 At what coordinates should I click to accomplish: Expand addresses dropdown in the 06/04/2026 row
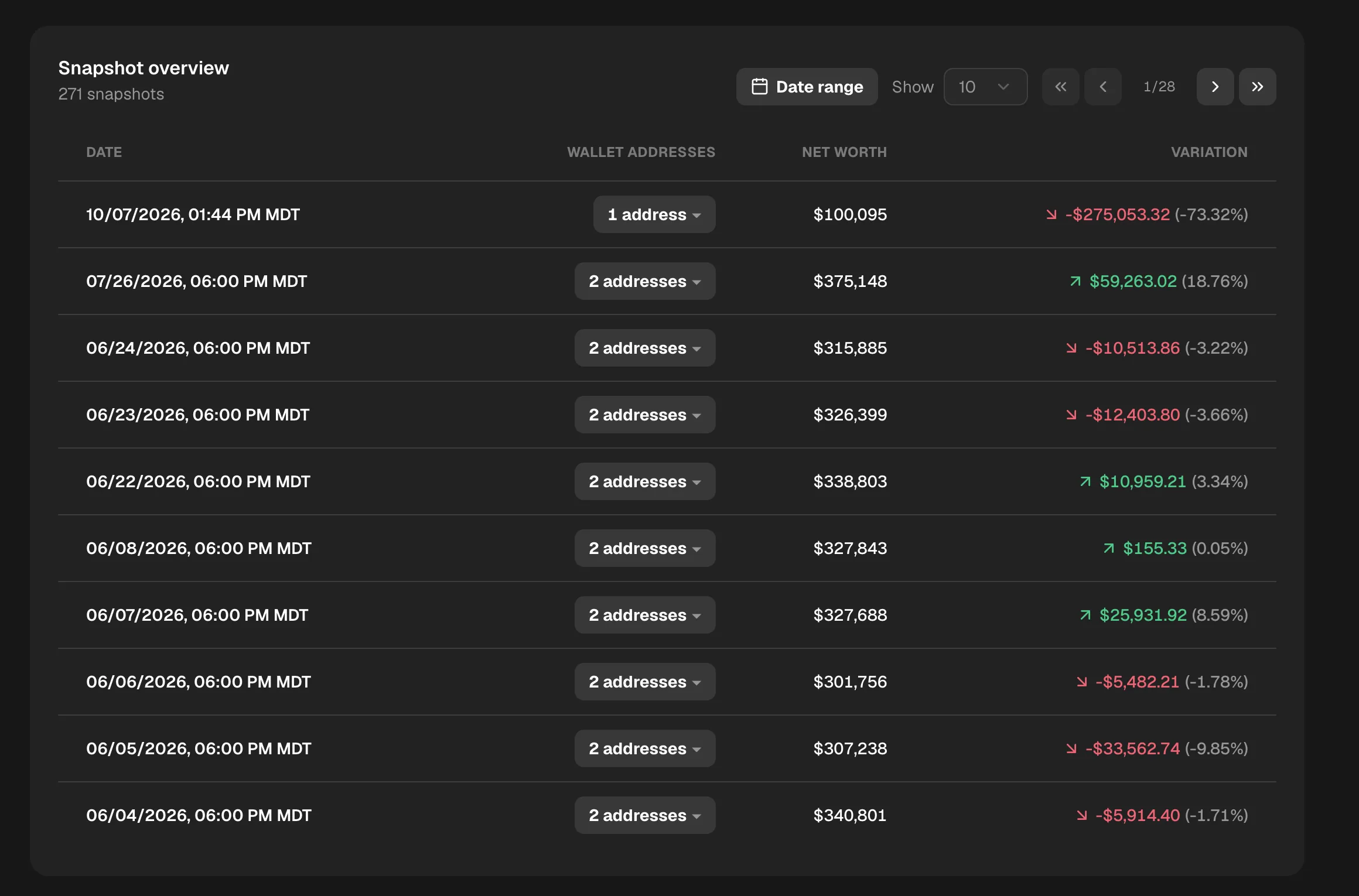pyautogui.click(x=645, y=815)
